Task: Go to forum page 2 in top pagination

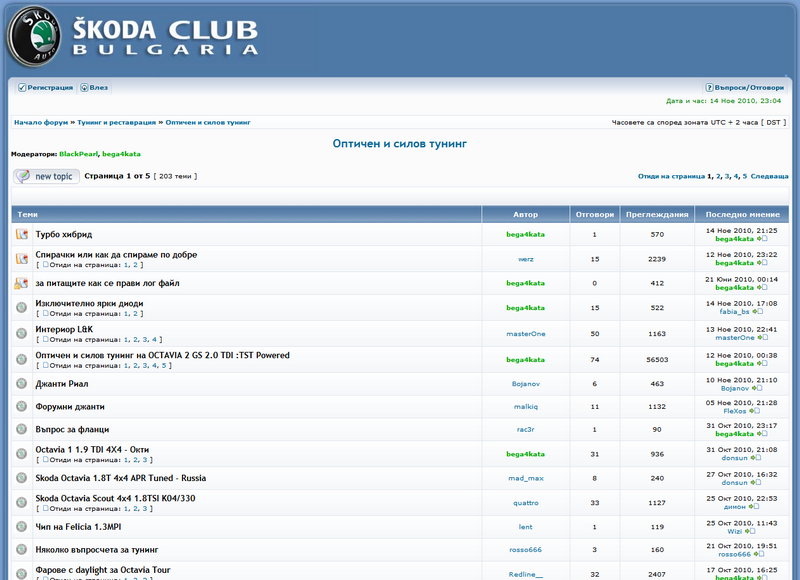Action: [718, 176]
